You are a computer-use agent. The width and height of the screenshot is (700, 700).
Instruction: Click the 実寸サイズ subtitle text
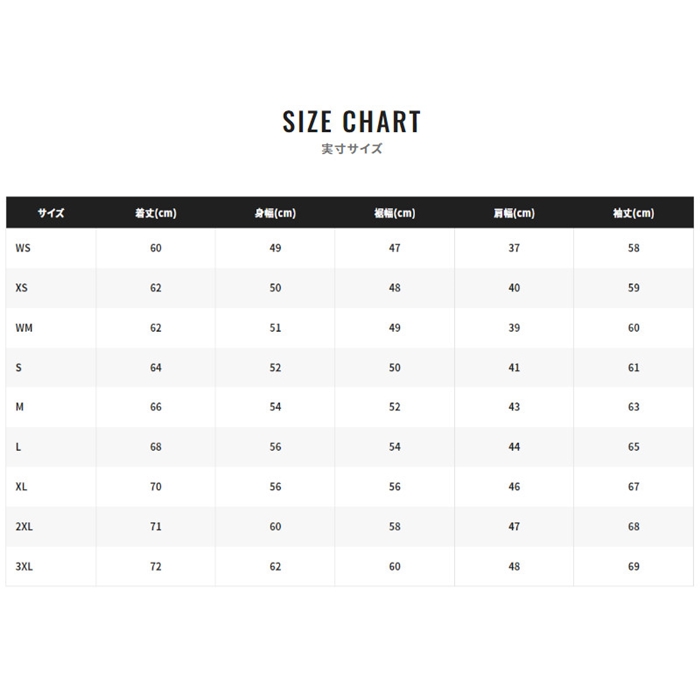click(351, 149)
